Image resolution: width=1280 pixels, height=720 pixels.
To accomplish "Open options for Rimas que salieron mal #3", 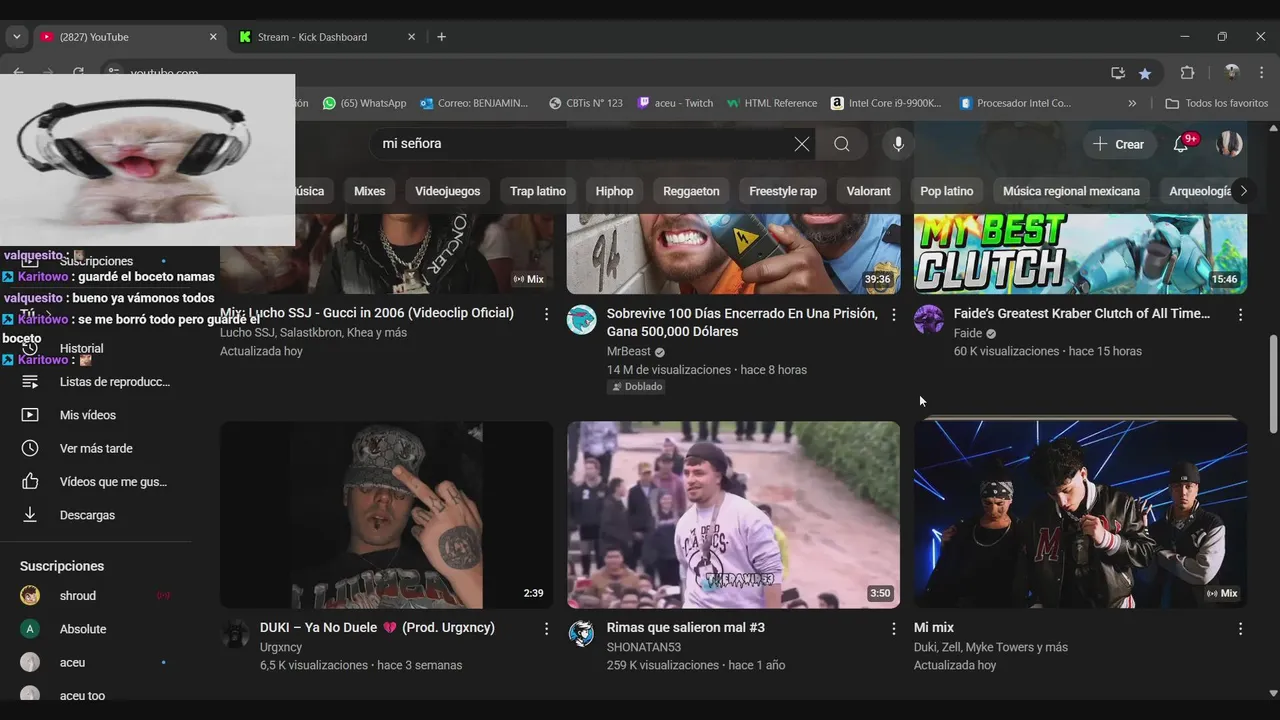I will tap(893, 629).
